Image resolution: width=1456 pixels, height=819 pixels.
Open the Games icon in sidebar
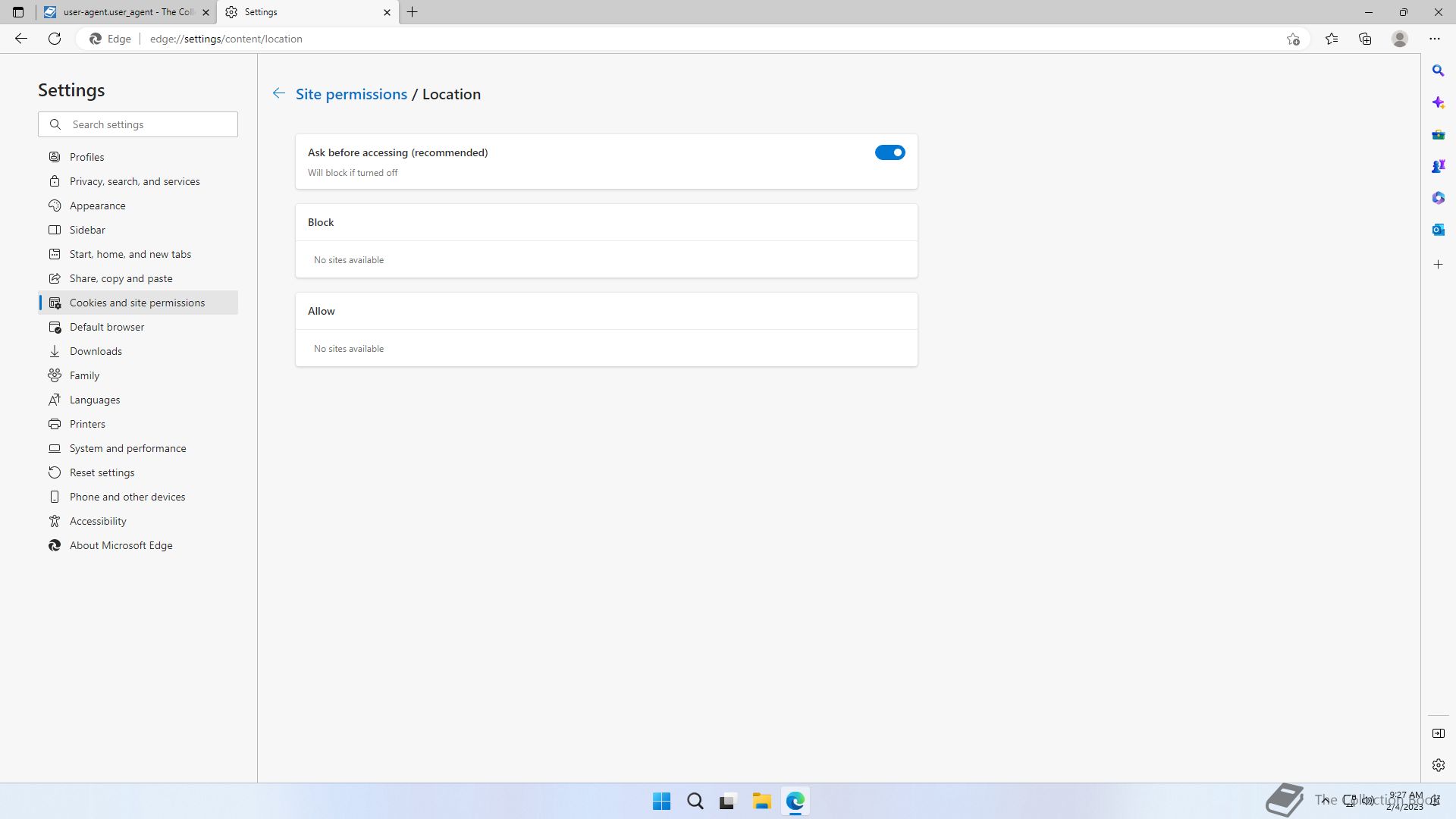pos(1438,166)
